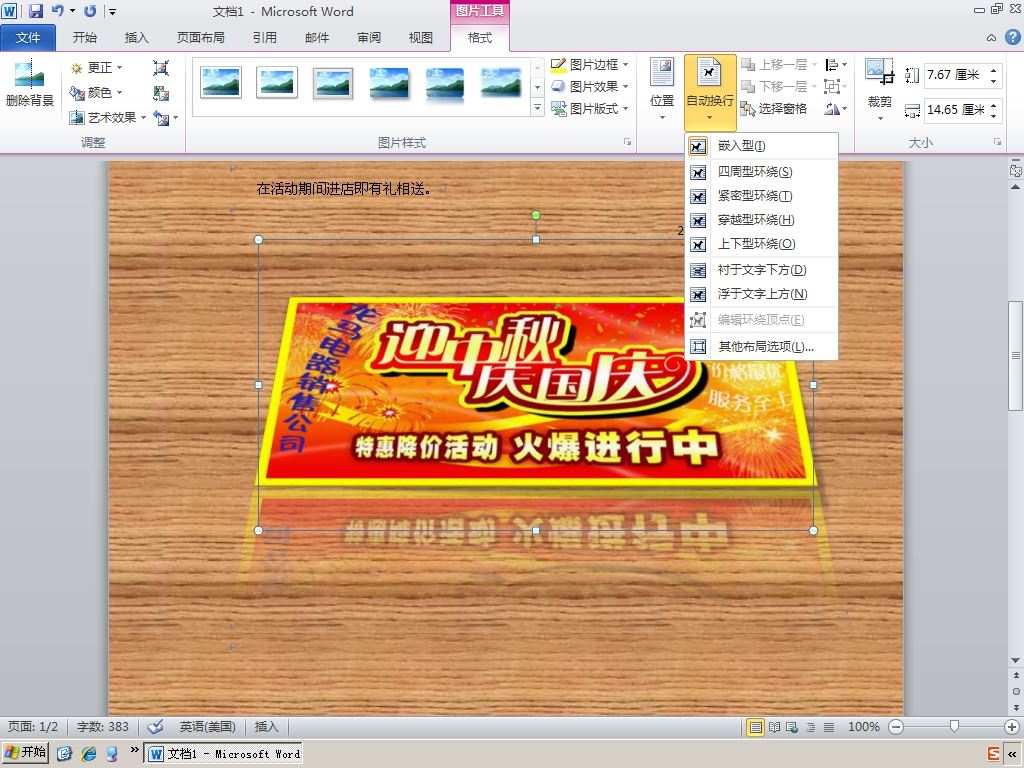Switch to Full Screen Reading view icon
This screenshot has width=1024, height=768.
click(775, 727)
